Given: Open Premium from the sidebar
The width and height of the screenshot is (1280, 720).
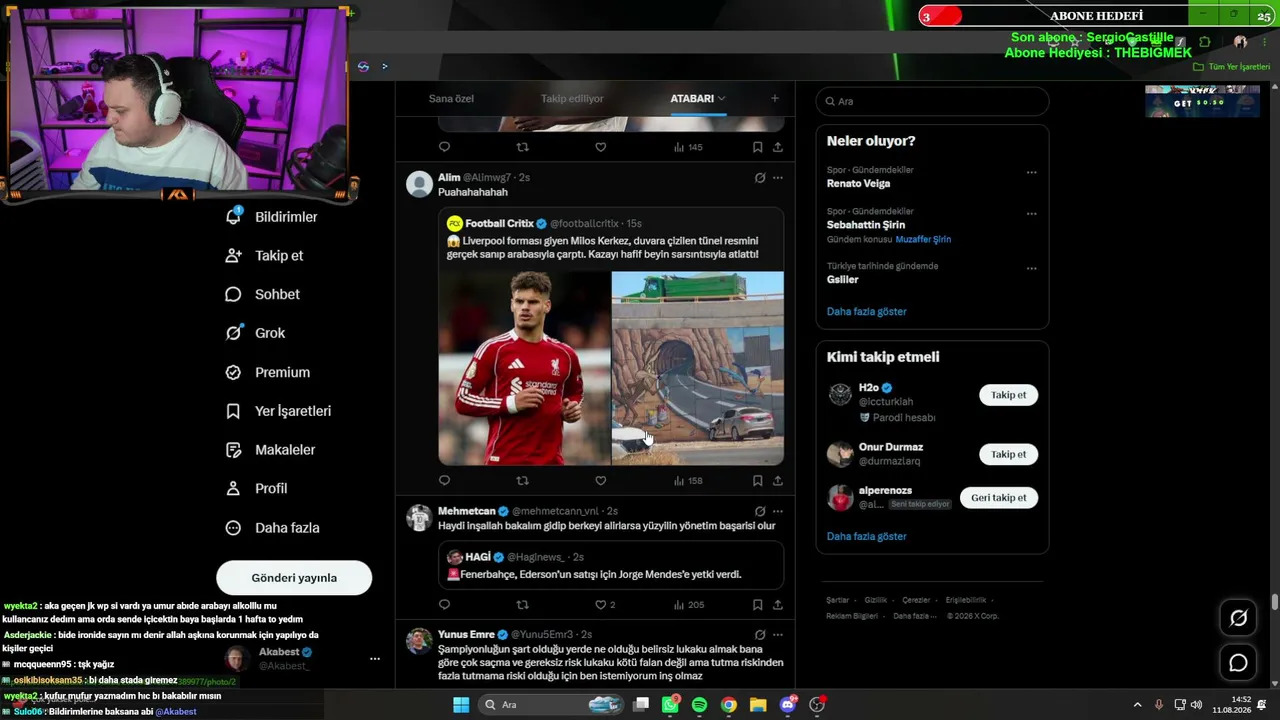Looking at the screenshot, I should tap(268, 372).
